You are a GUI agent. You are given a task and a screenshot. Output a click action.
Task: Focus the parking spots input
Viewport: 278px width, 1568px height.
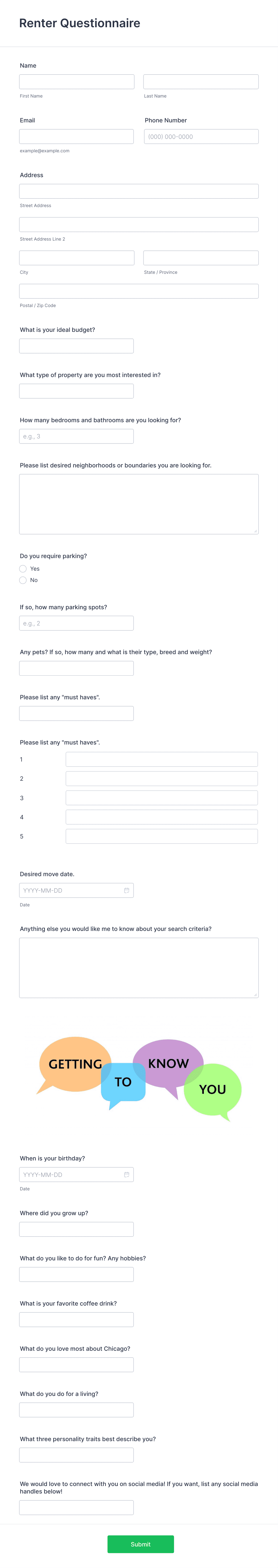click(76, 622)
